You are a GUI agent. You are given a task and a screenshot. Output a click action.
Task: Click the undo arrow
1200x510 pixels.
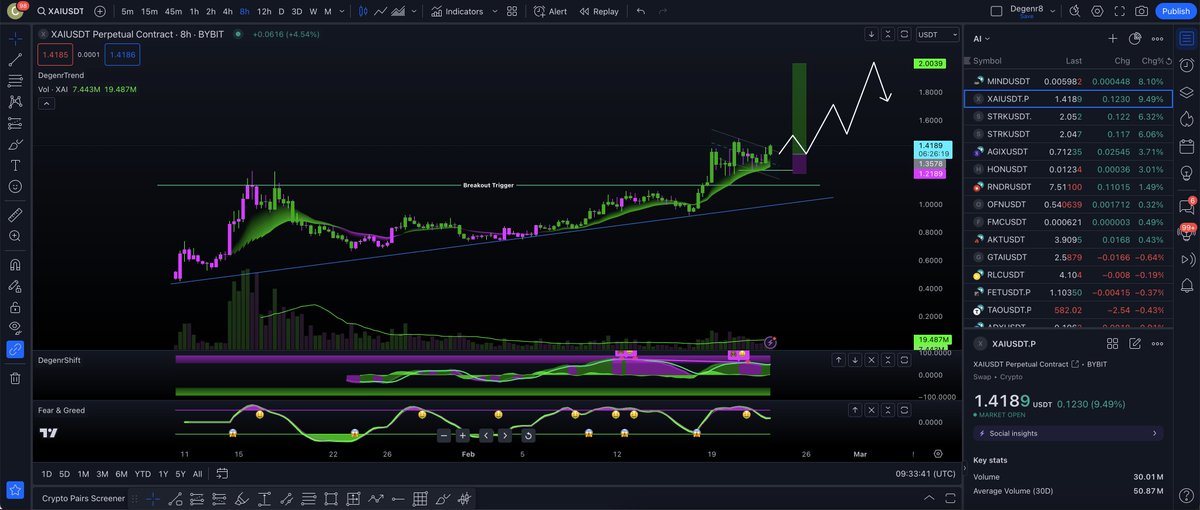640,11
